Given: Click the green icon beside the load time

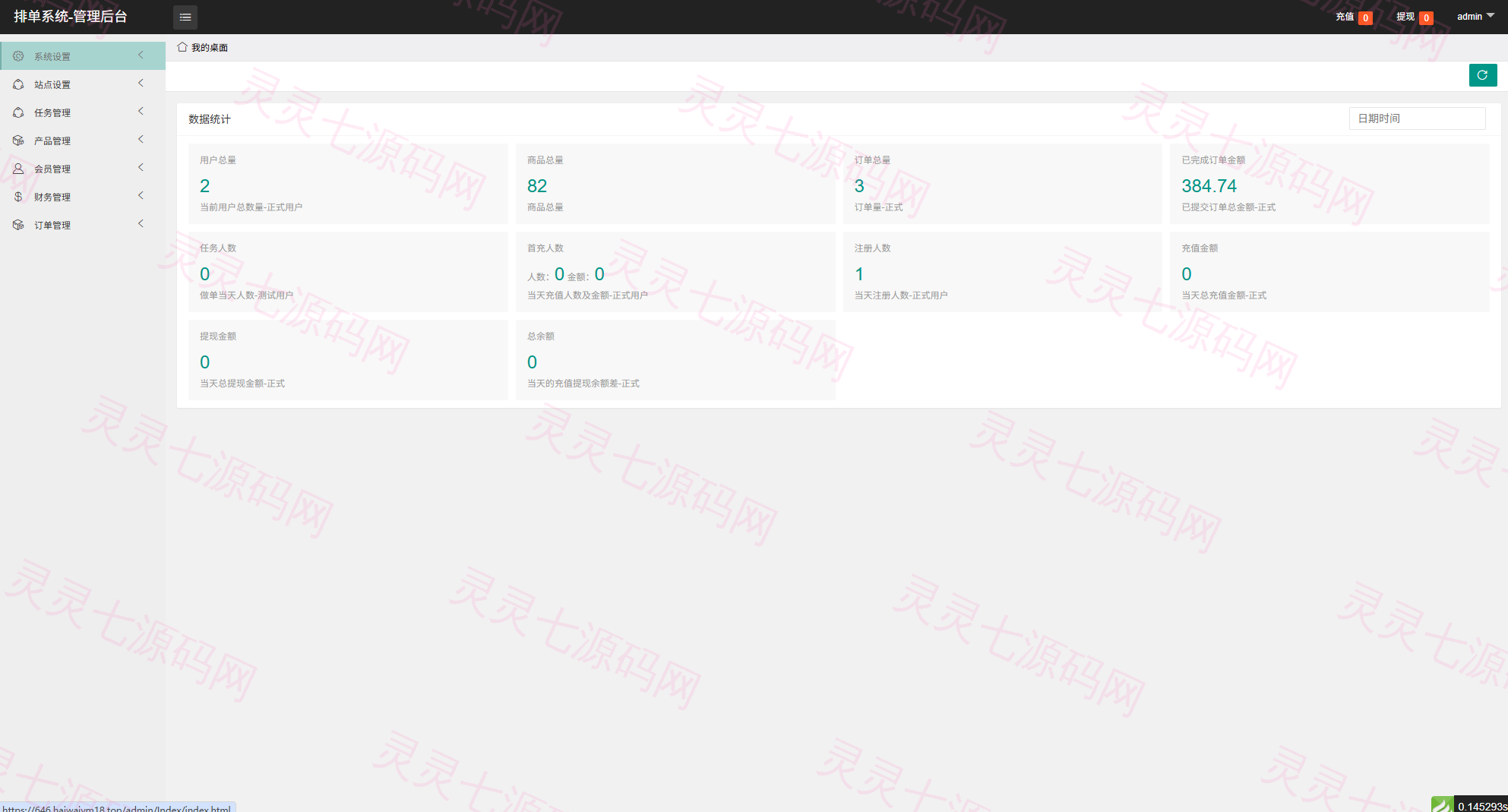Looking at the screenshot, I should 1442,804.
